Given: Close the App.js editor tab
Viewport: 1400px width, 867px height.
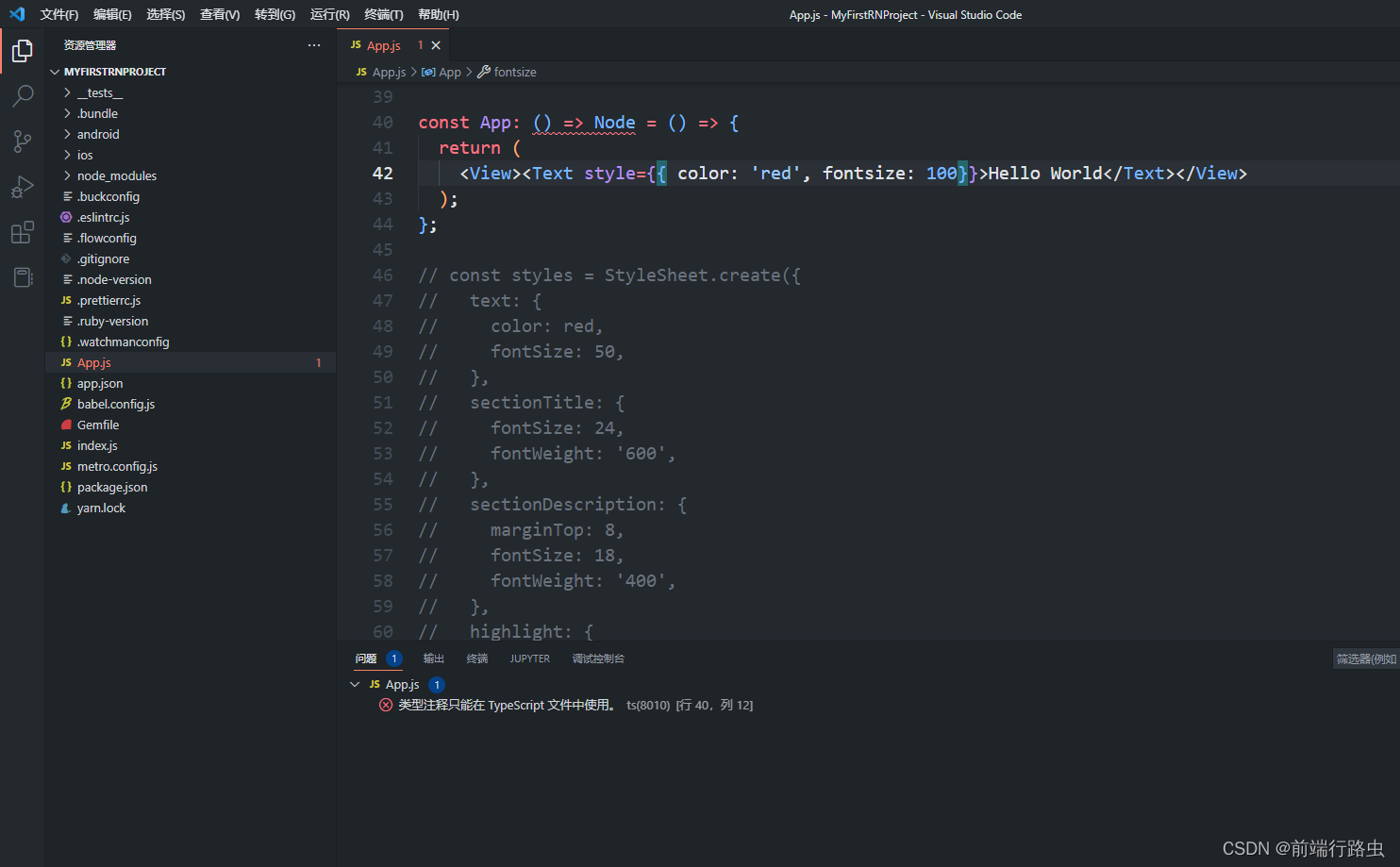Looking at the screenshot, I should pos(436,45).
